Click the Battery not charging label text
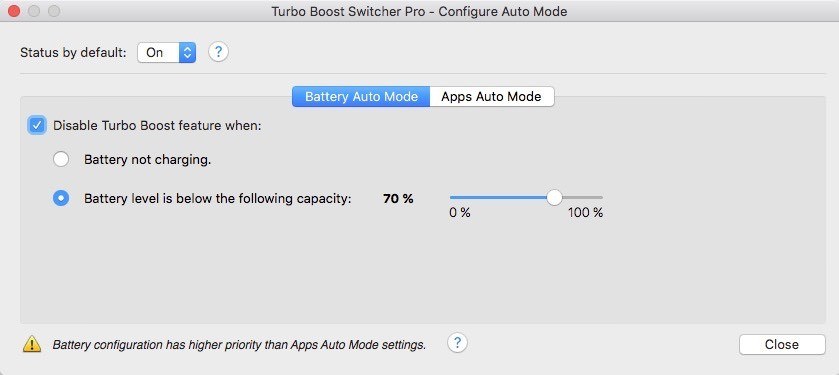Image resolution: width=839 pixels, height=375 pixels. pos(148,160)
